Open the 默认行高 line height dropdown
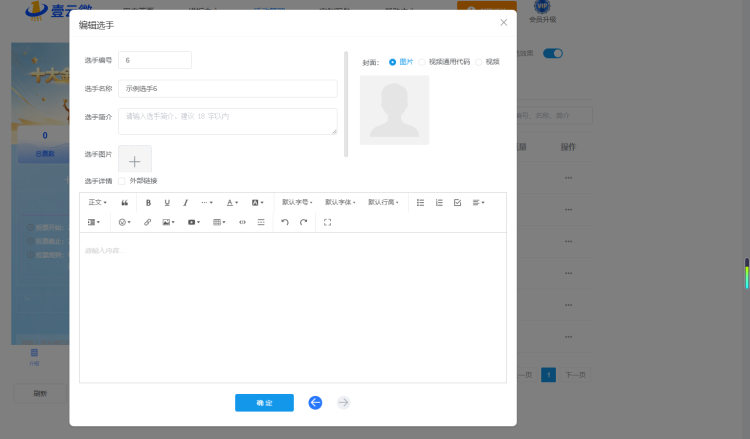Image resolution: width=750 pixels, height=439 pixels. point(383,202)
